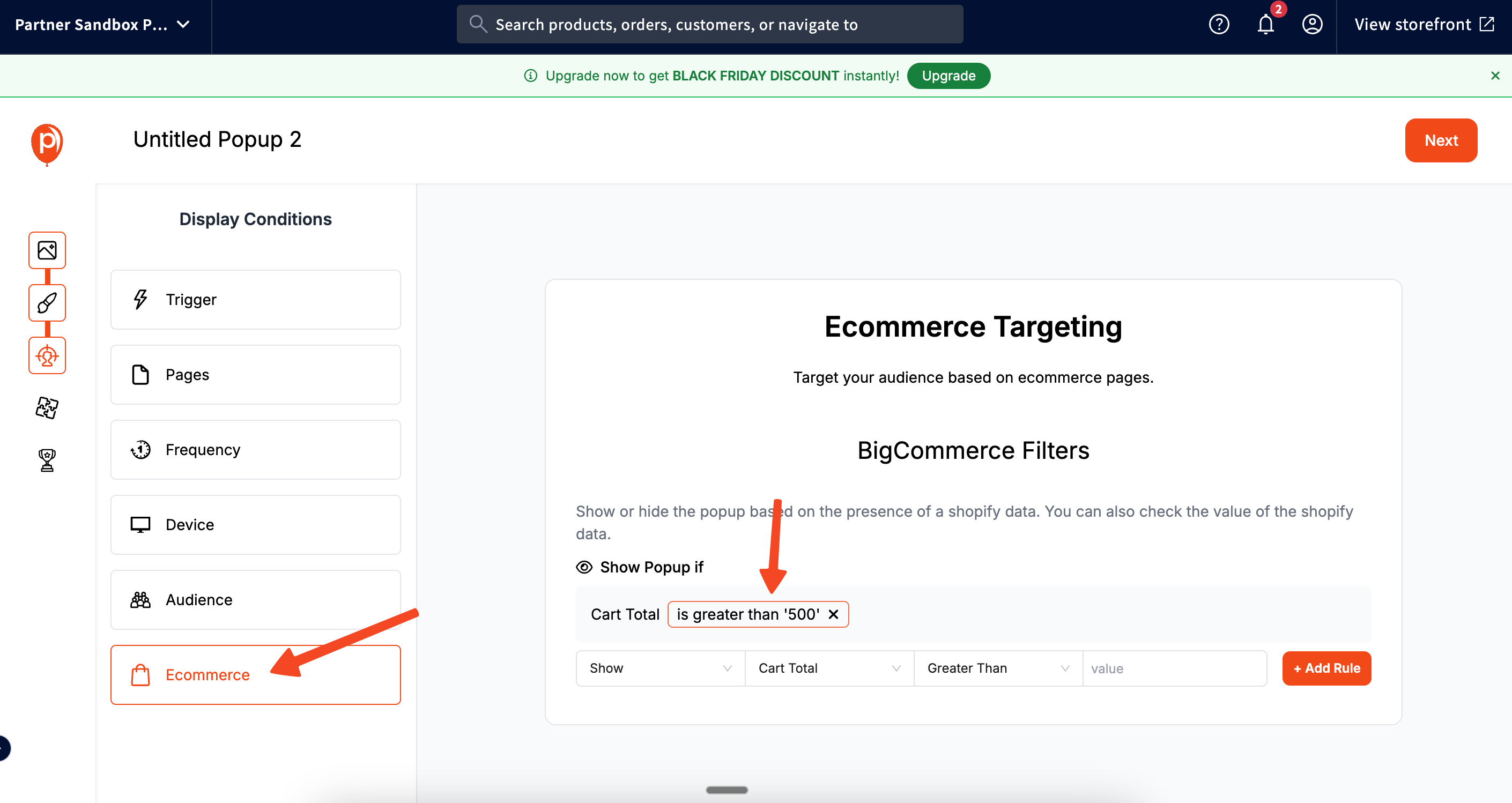Open the notifications bell with 2 alerts

(1266, 24)
